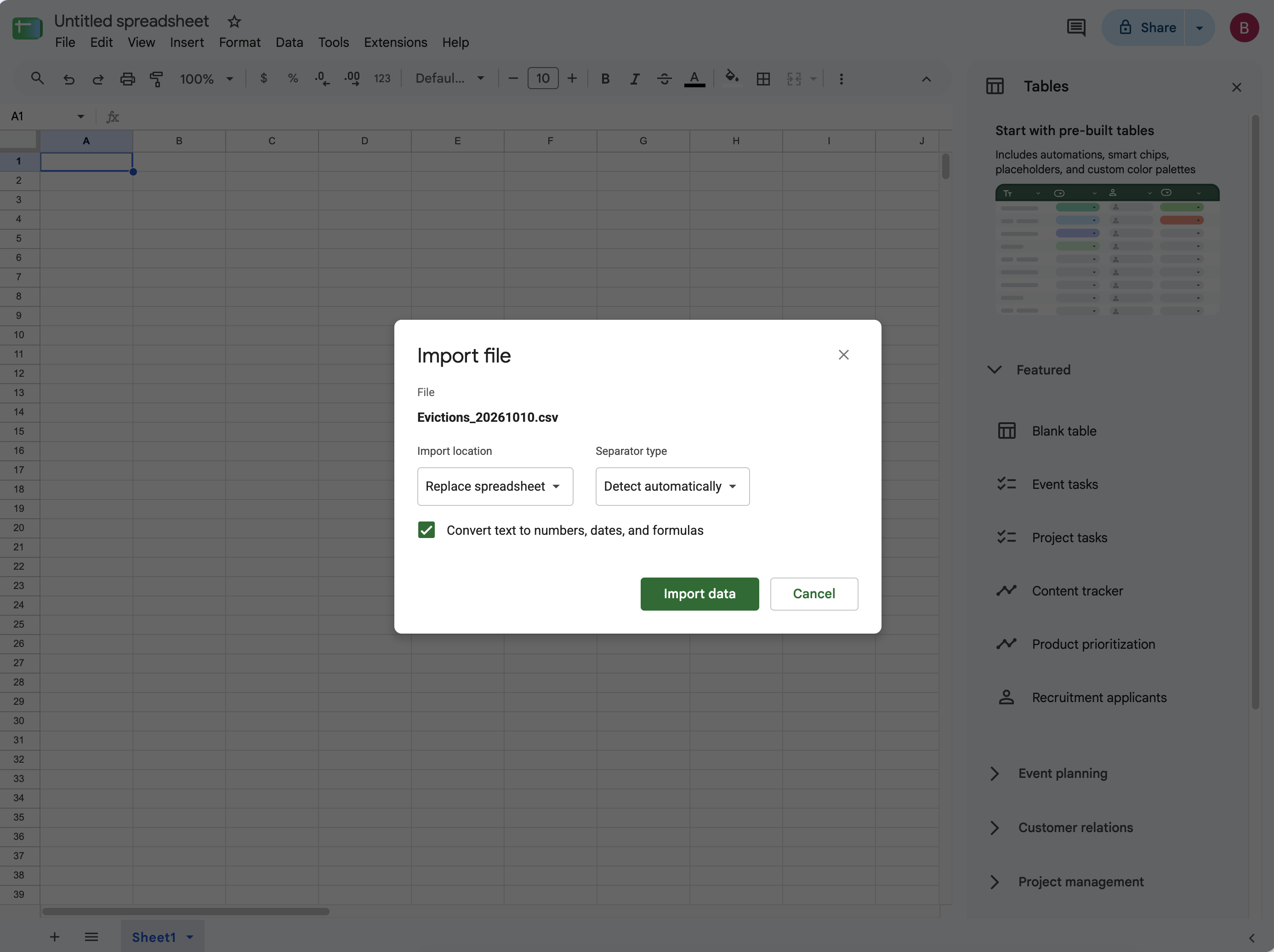Open the fill color bucket
Image resolution: width=1274 pixels, height=952 pixels.
click(x=732, y=77)
